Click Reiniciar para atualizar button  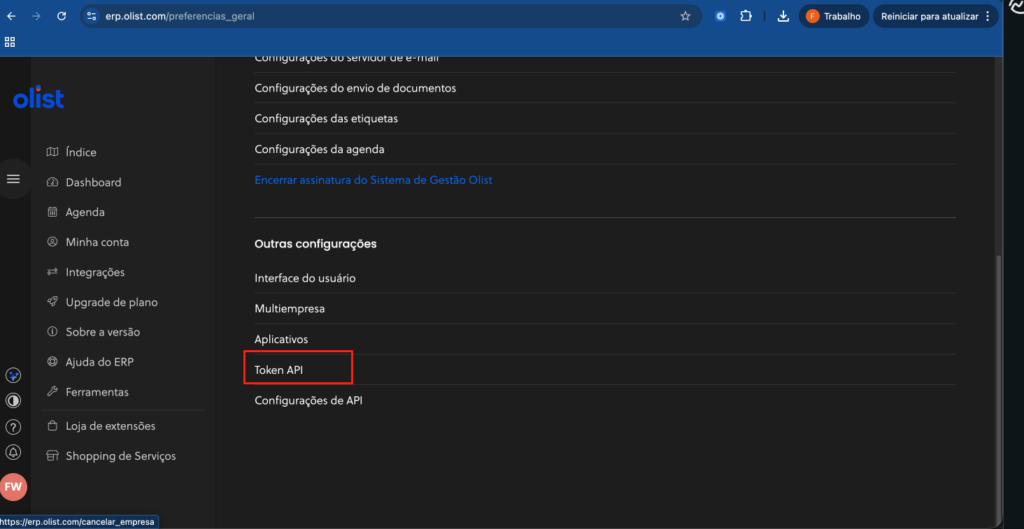pos(935,16)
